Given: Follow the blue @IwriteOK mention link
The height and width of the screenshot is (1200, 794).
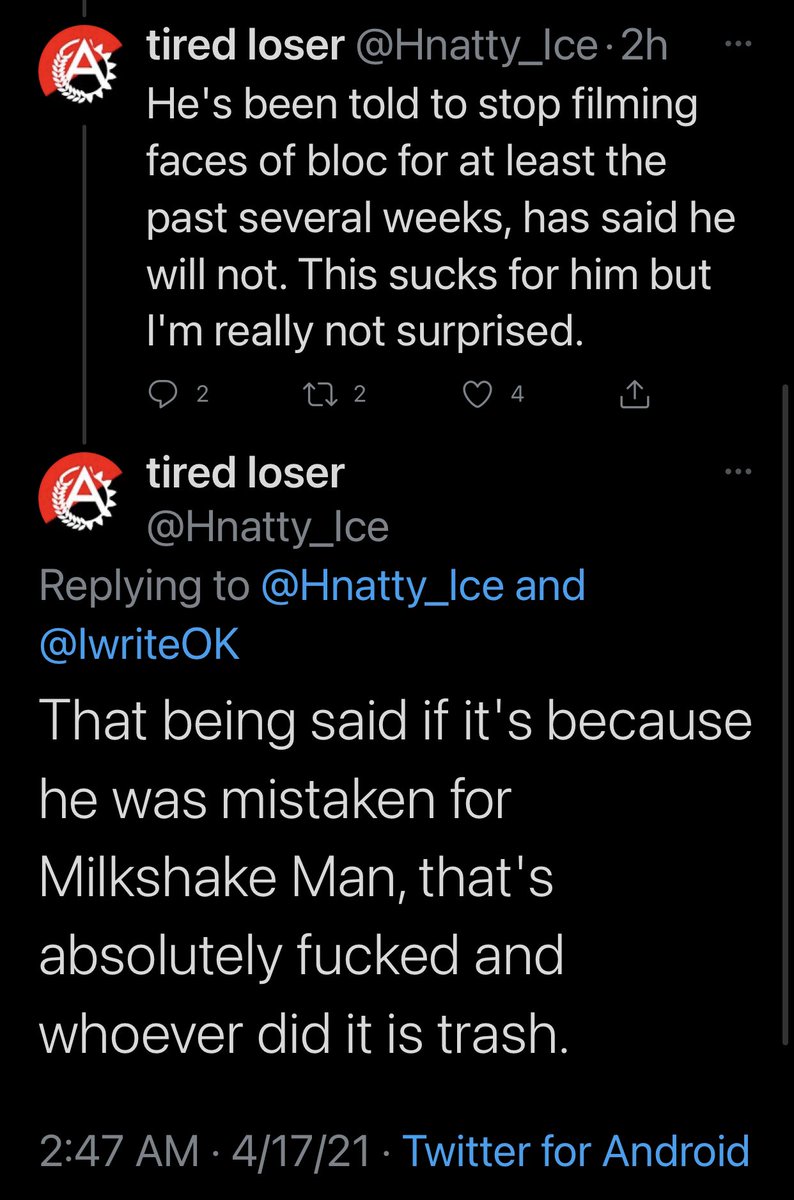Looking at the screenshot, I should [139, 644].
